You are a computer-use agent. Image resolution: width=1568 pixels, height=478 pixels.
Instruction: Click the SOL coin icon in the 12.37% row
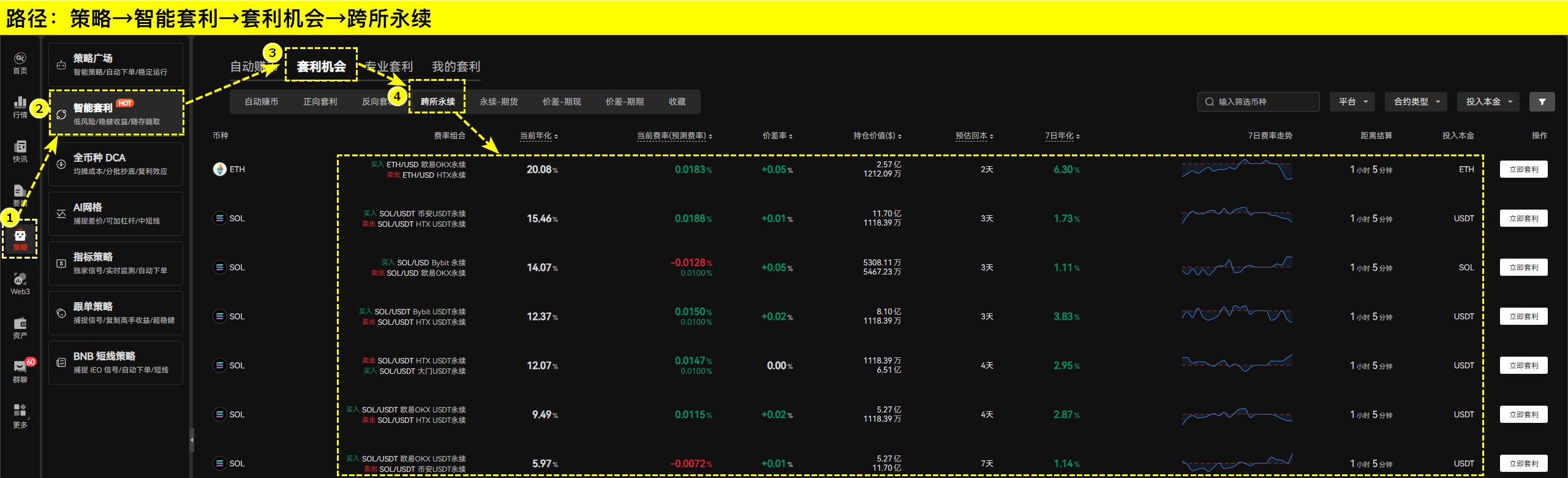tap(219, 316)
